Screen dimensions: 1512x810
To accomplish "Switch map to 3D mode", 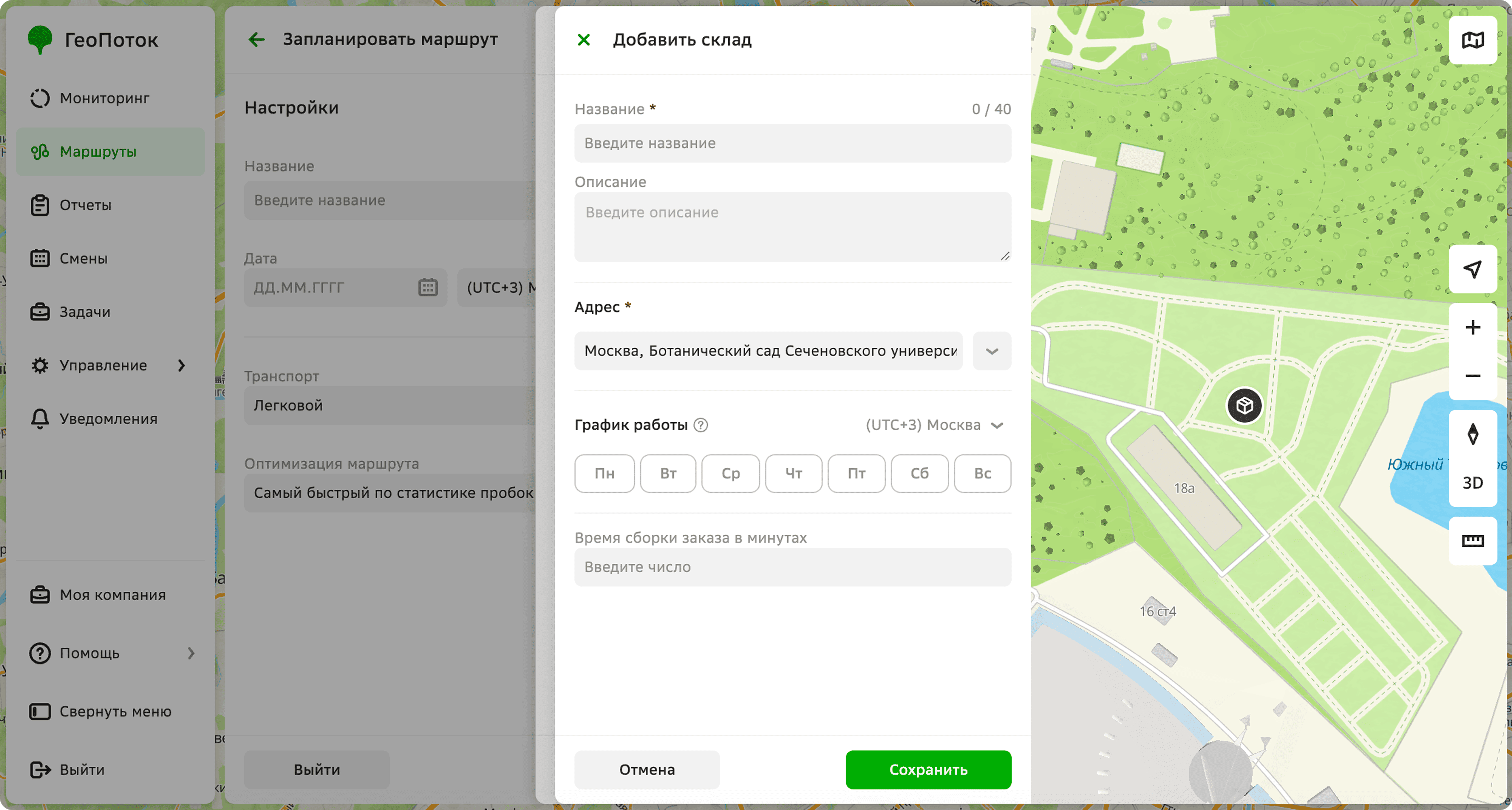I will pos(1472,483).
